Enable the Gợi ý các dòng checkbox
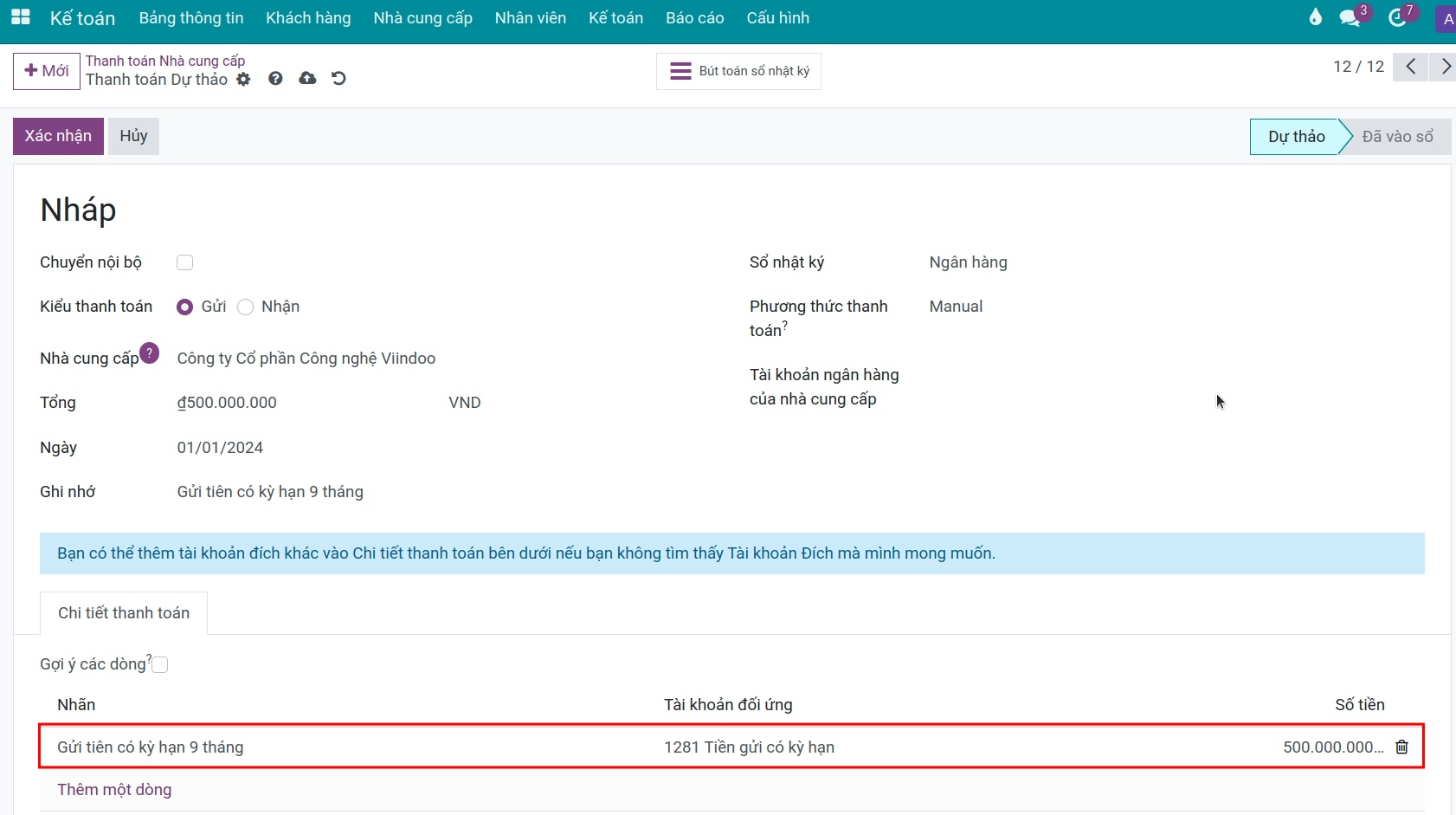Image resolution: width=1456 pixels, height=815 pixels. pyautogui.click(x=160, y=664)
